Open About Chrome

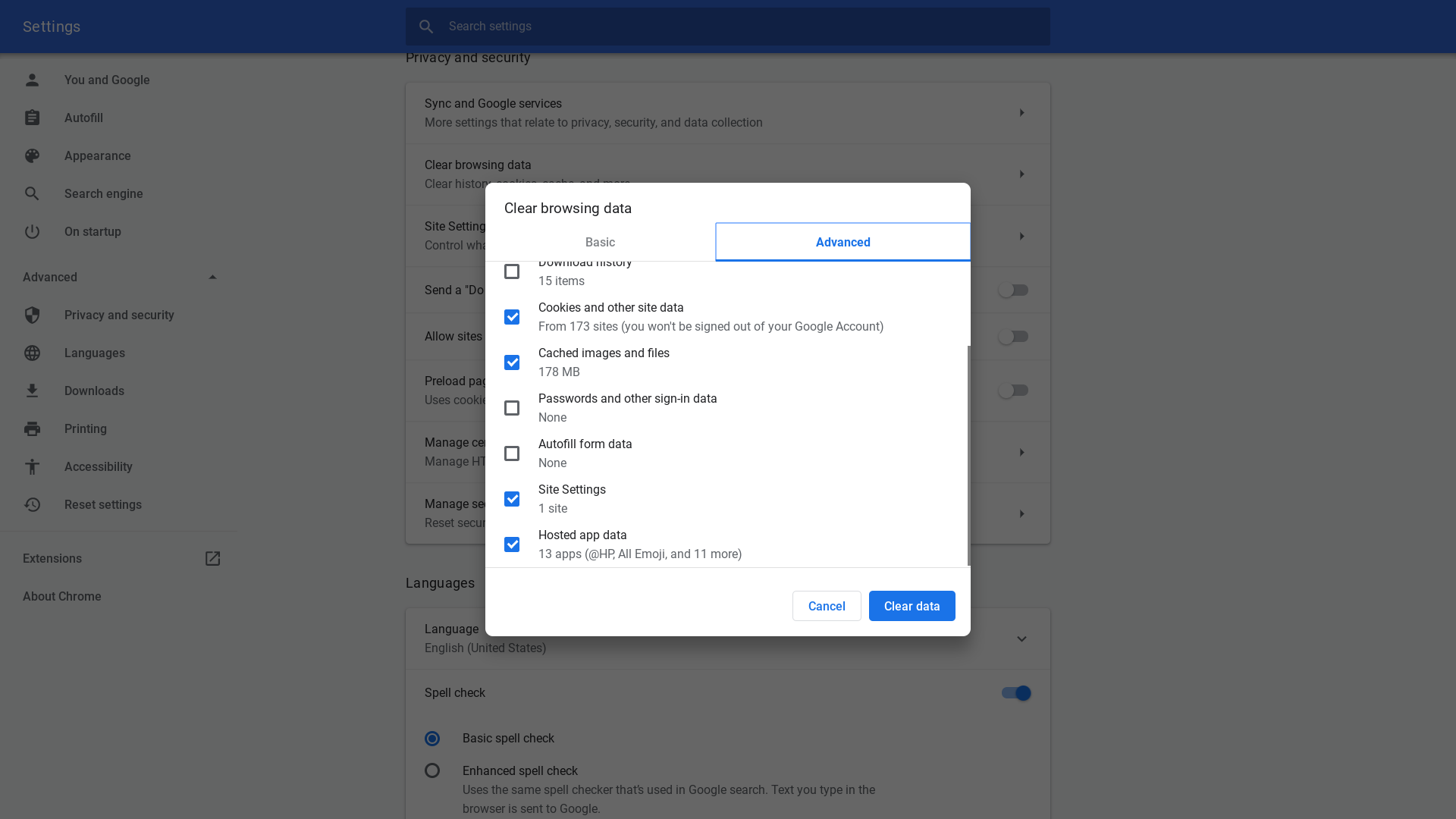61,596
